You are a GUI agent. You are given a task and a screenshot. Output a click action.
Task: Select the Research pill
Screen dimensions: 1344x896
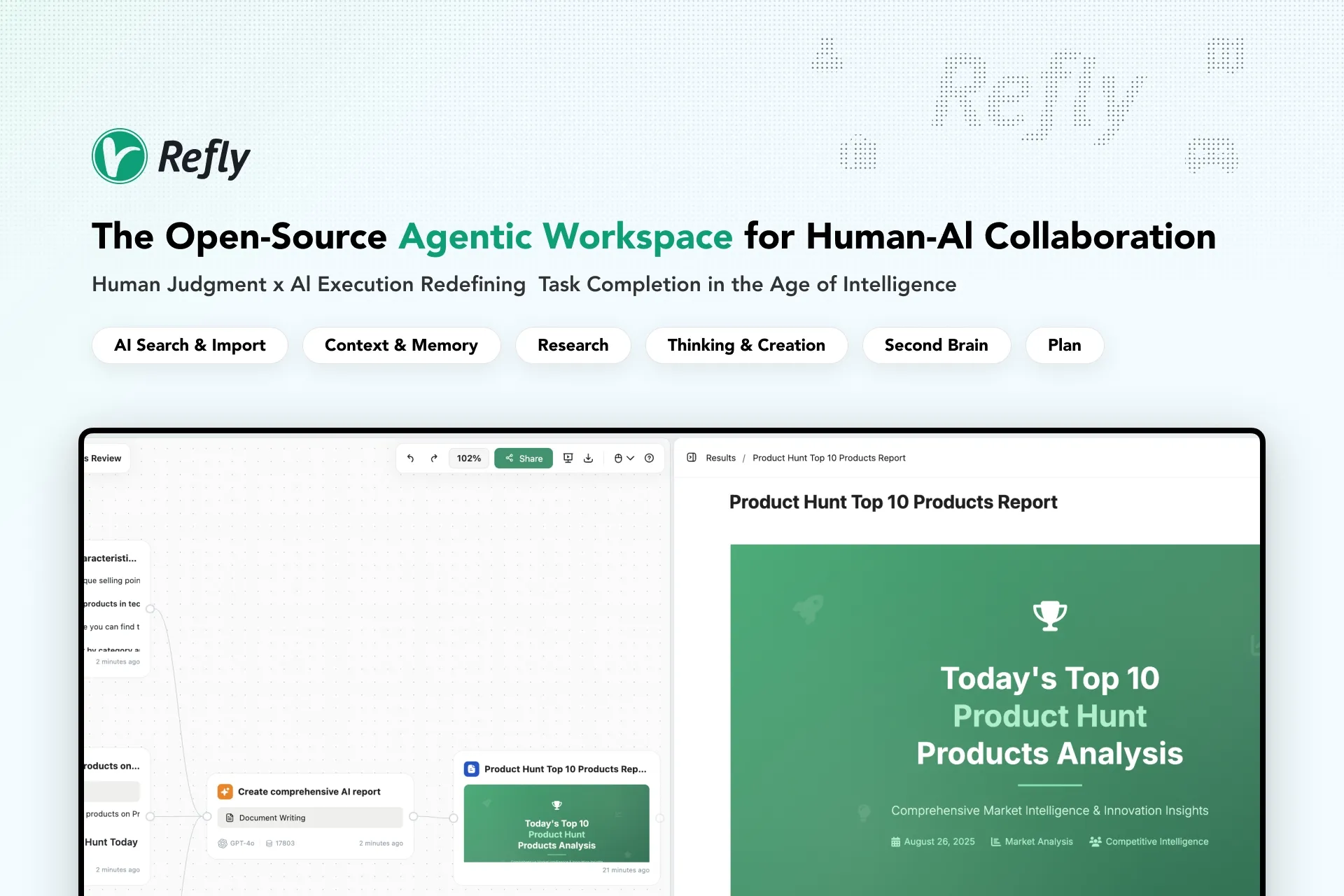(x=573, y=345)
